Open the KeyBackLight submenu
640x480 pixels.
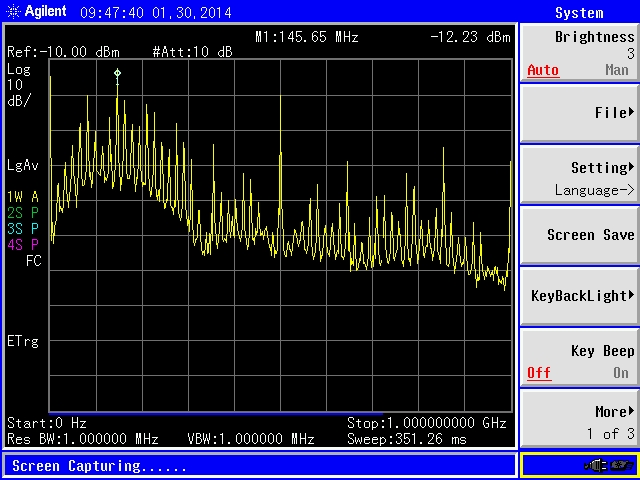tap(579, 296)
